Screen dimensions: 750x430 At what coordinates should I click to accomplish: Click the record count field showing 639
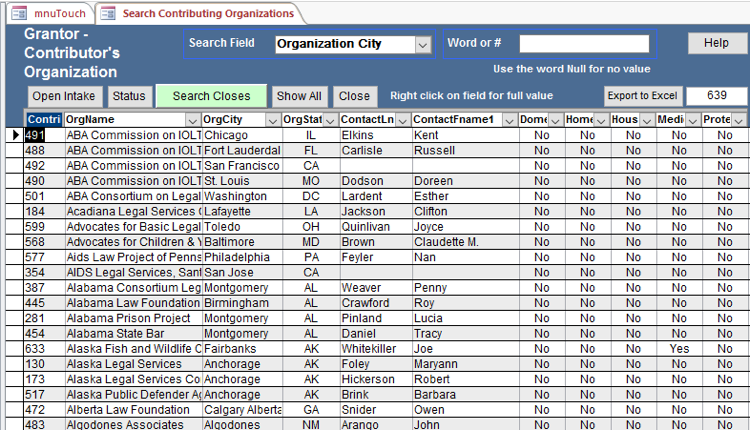pyautogui.click(x=716, y=96)
